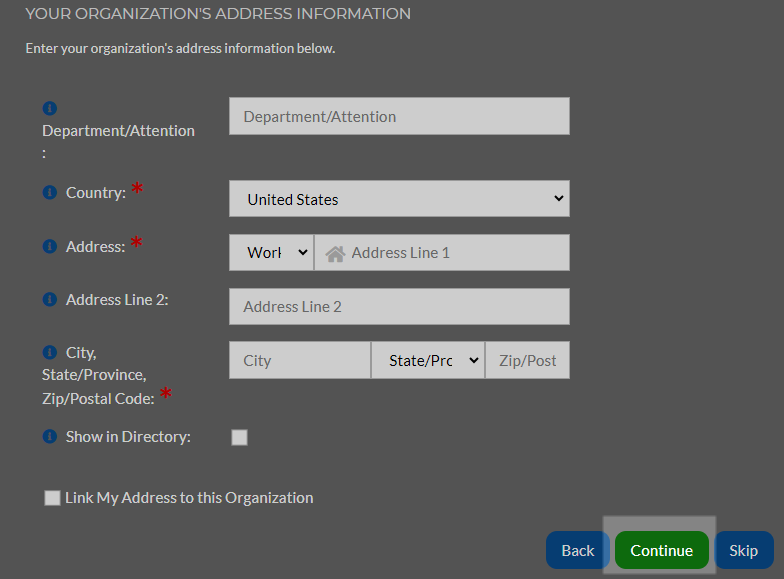The image size is (784, 579).
Task: Click the Skip button
Action: pos(744,550)
